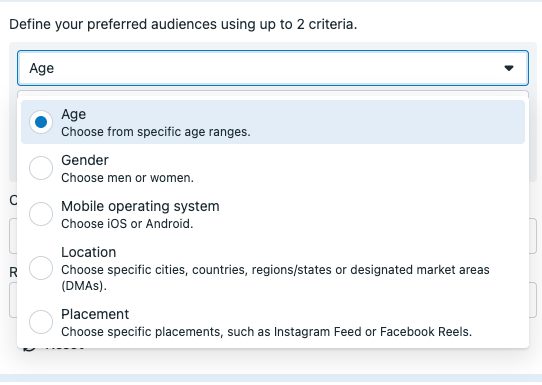Open the Age criteria combo box field

(x=273, y=68)
